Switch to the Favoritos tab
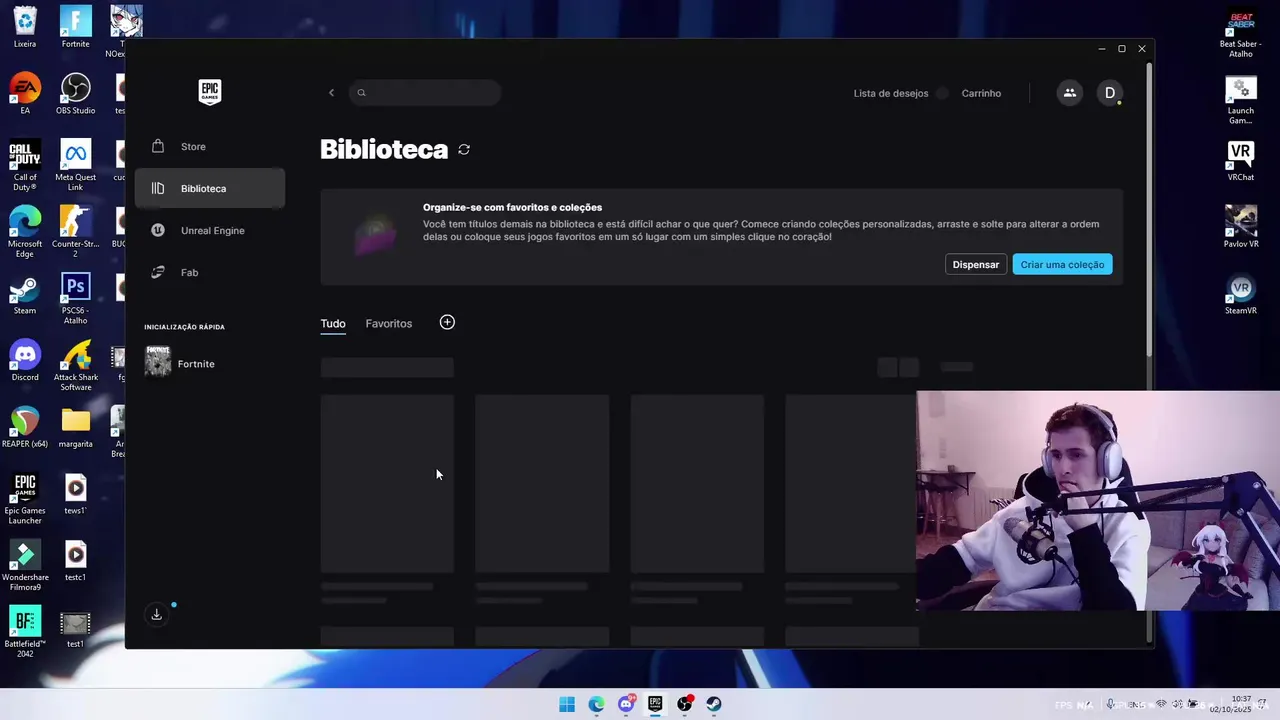Screen dimensions: 1280x720 pyautogui.click(x=389, y=324)
